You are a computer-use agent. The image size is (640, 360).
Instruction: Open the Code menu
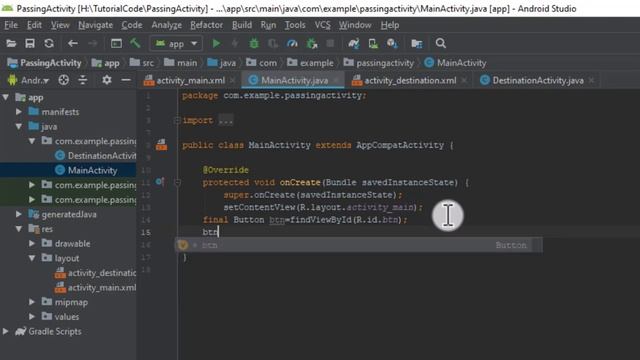tap(132, 25)
